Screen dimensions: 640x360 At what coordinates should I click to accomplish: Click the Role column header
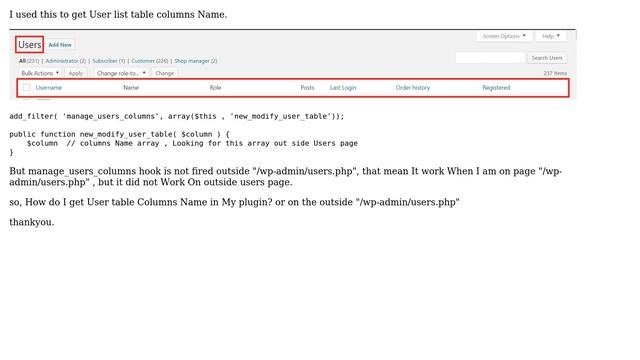pos(215,88)
